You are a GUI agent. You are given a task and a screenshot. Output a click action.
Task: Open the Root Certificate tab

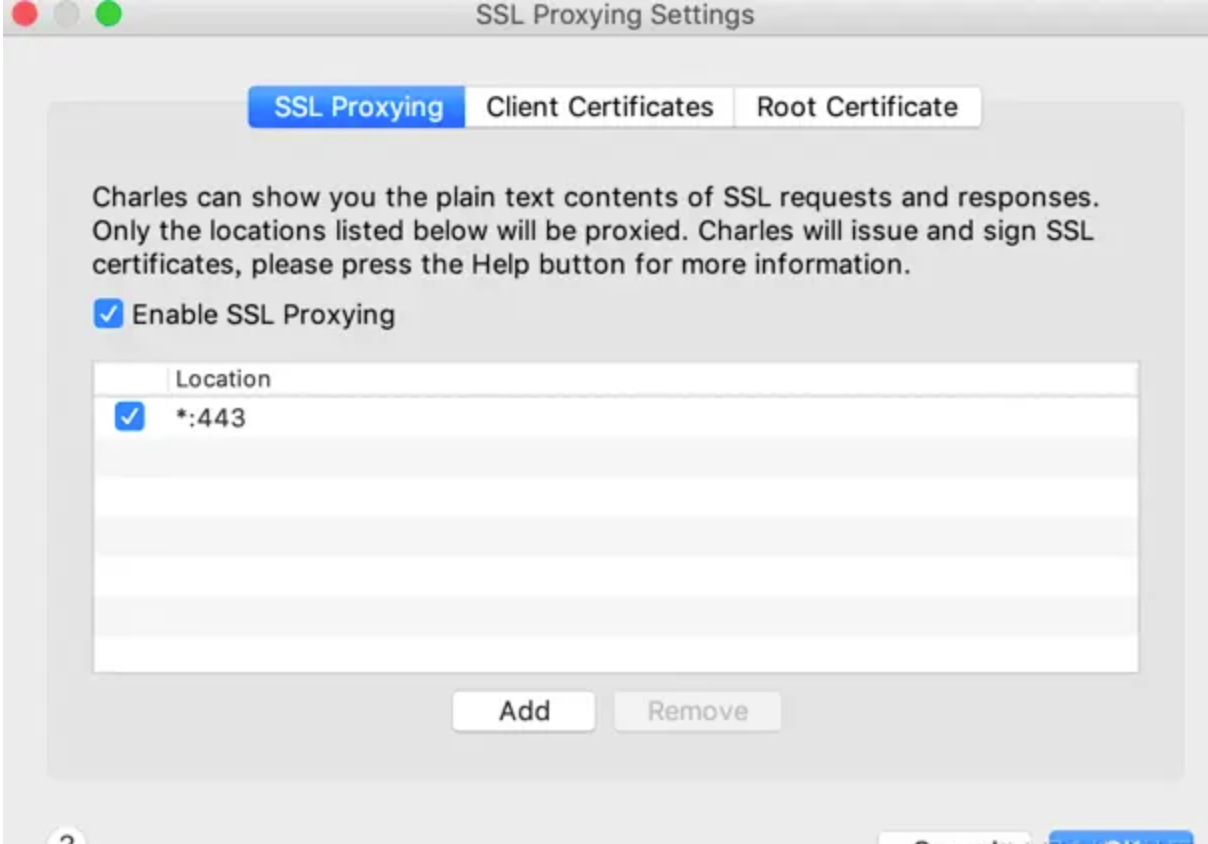point(857,107)
